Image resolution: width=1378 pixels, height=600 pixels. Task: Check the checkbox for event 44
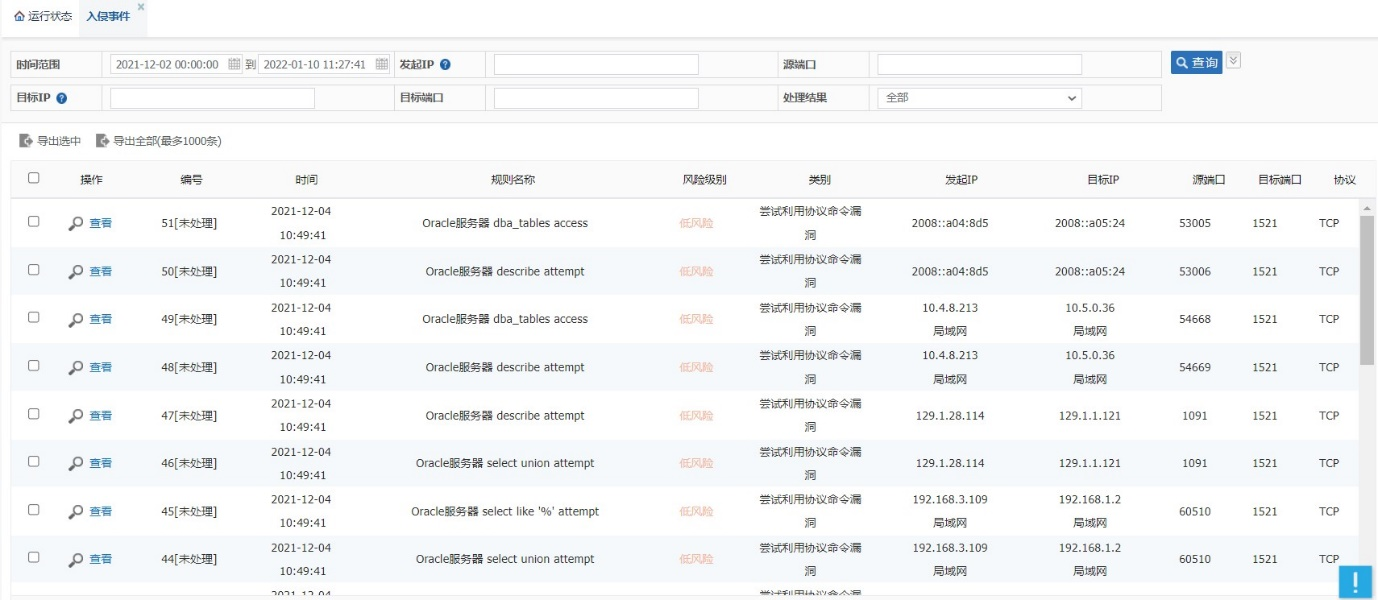(34, 558)
